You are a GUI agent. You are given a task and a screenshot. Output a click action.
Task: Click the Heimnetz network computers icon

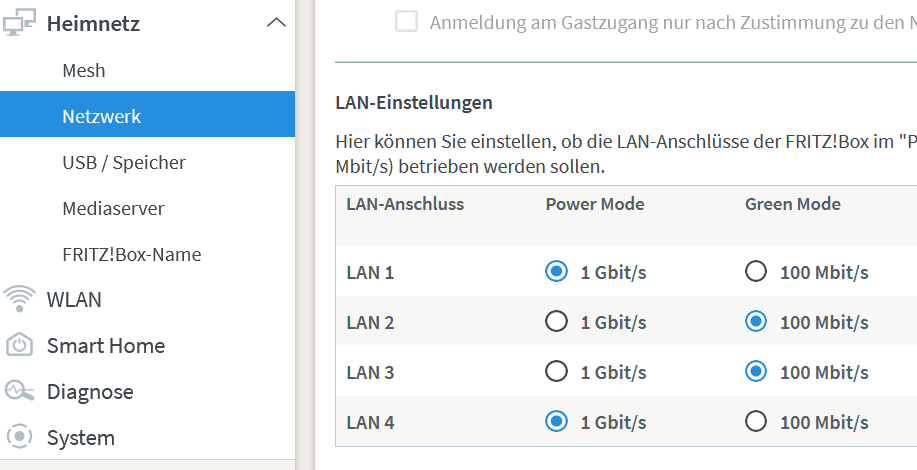19,22
